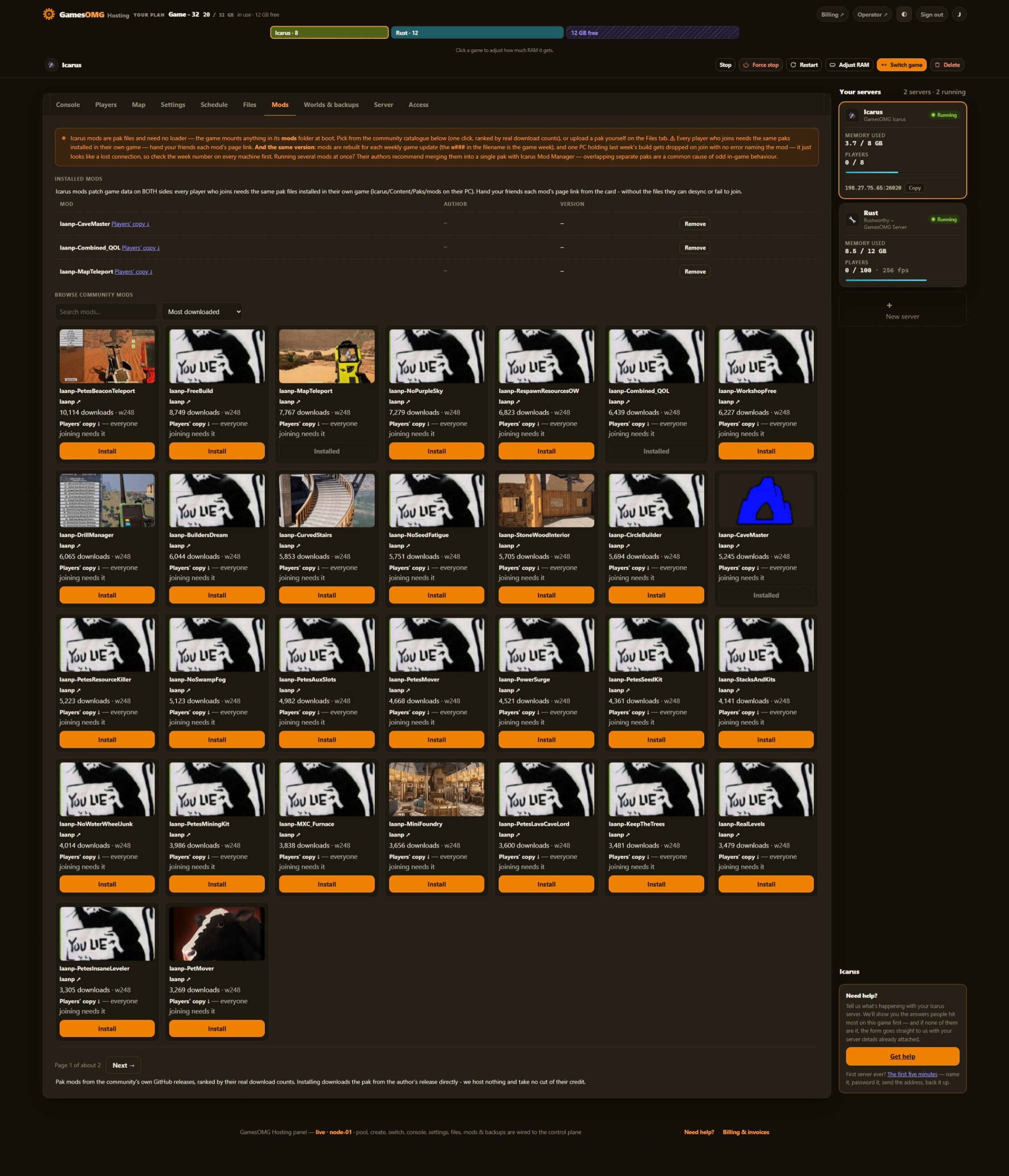
Task: Stop the Icarus server
Action: [725, 65]
